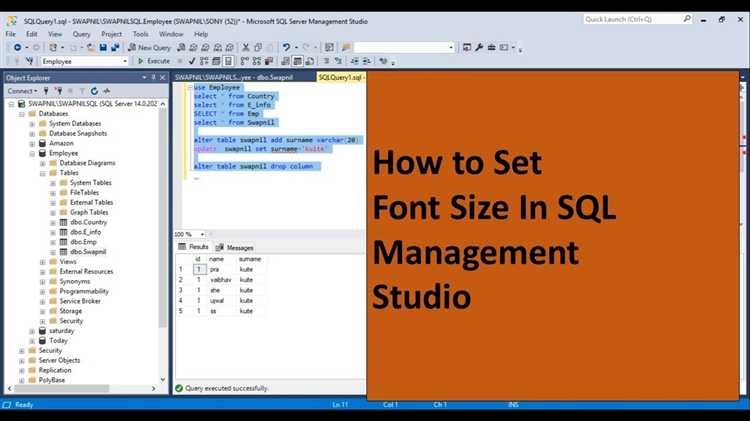Click the Execute query button
This screenshot has height=421, width=750.
tap(154, 61)
